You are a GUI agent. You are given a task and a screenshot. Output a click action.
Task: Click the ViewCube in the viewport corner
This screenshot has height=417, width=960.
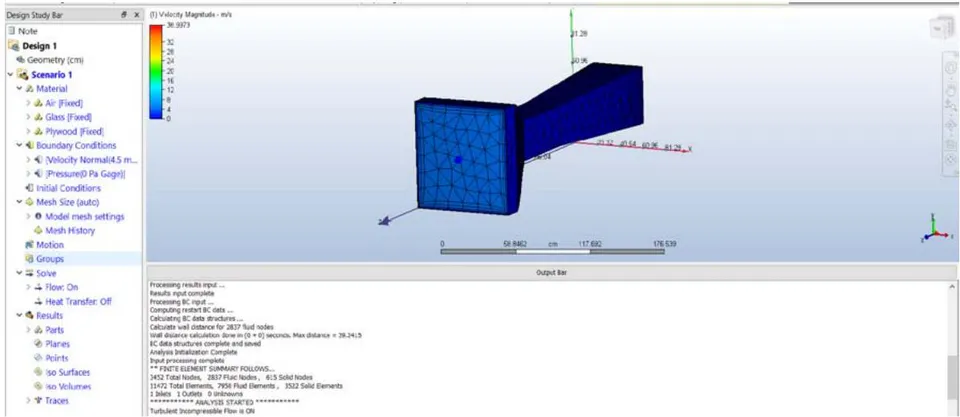point(940,29)
